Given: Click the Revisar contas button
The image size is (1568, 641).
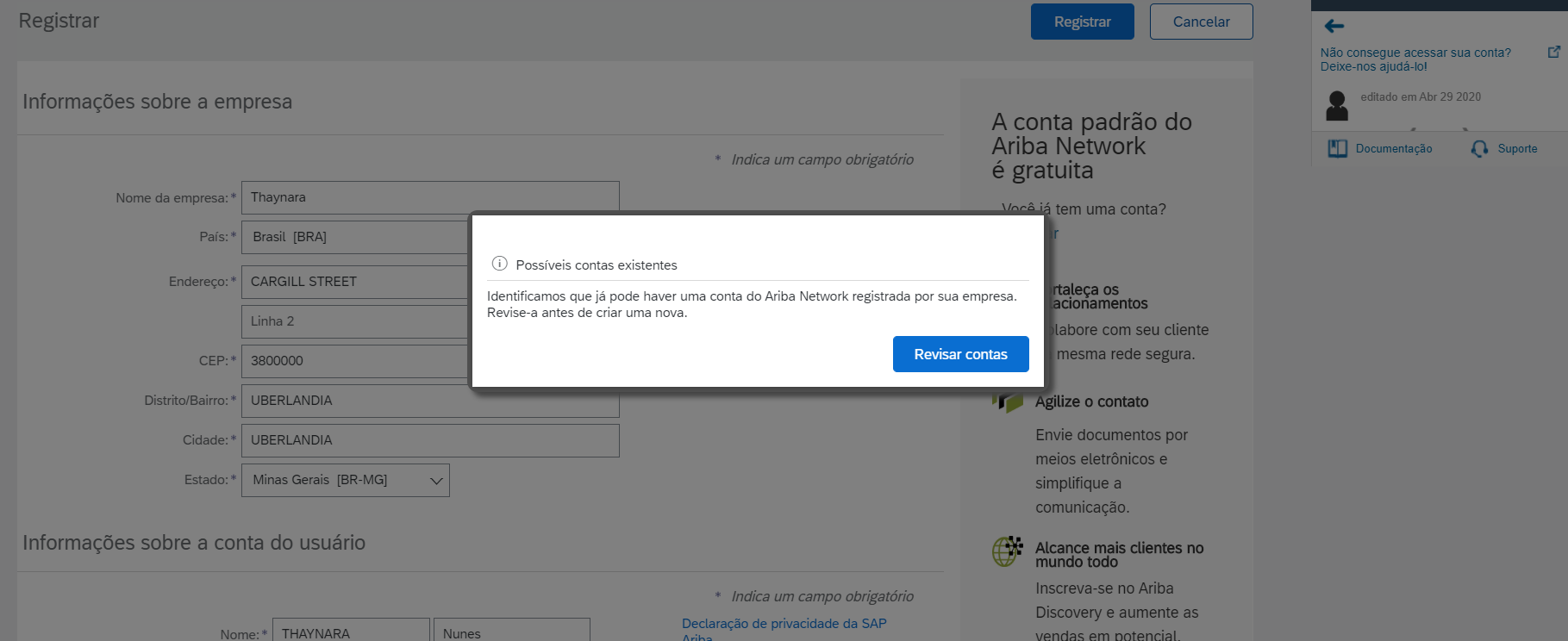Looking at the screenshot, I should tap(960, 354).
